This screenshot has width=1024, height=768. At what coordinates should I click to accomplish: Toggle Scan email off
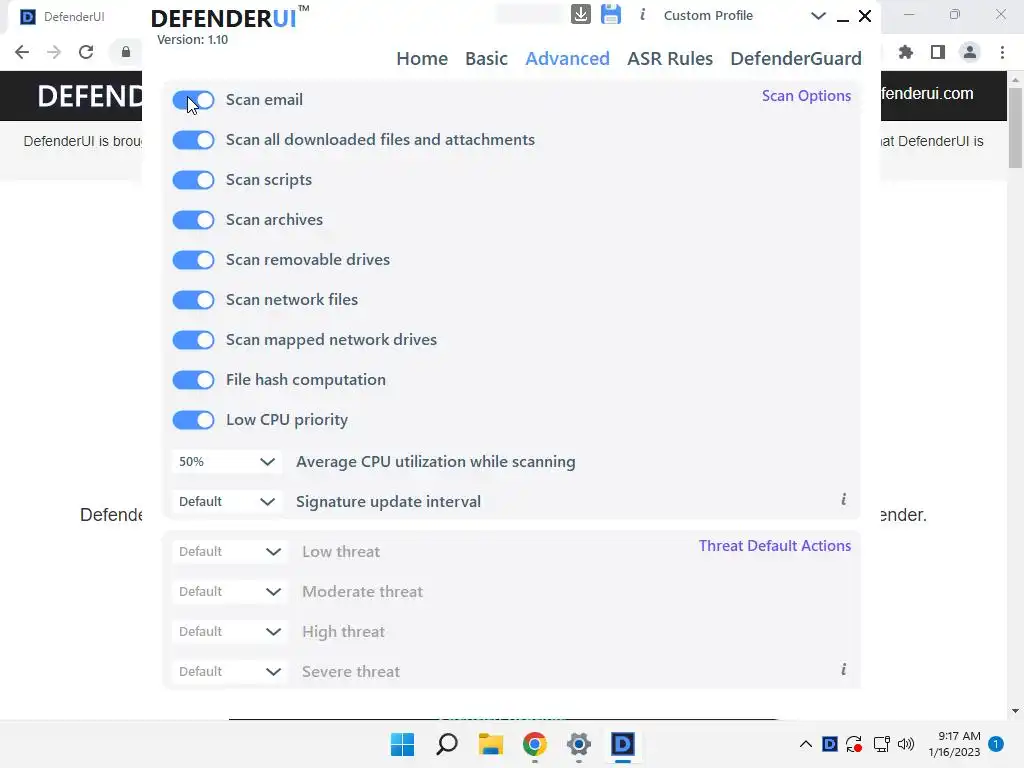point(193,100)
